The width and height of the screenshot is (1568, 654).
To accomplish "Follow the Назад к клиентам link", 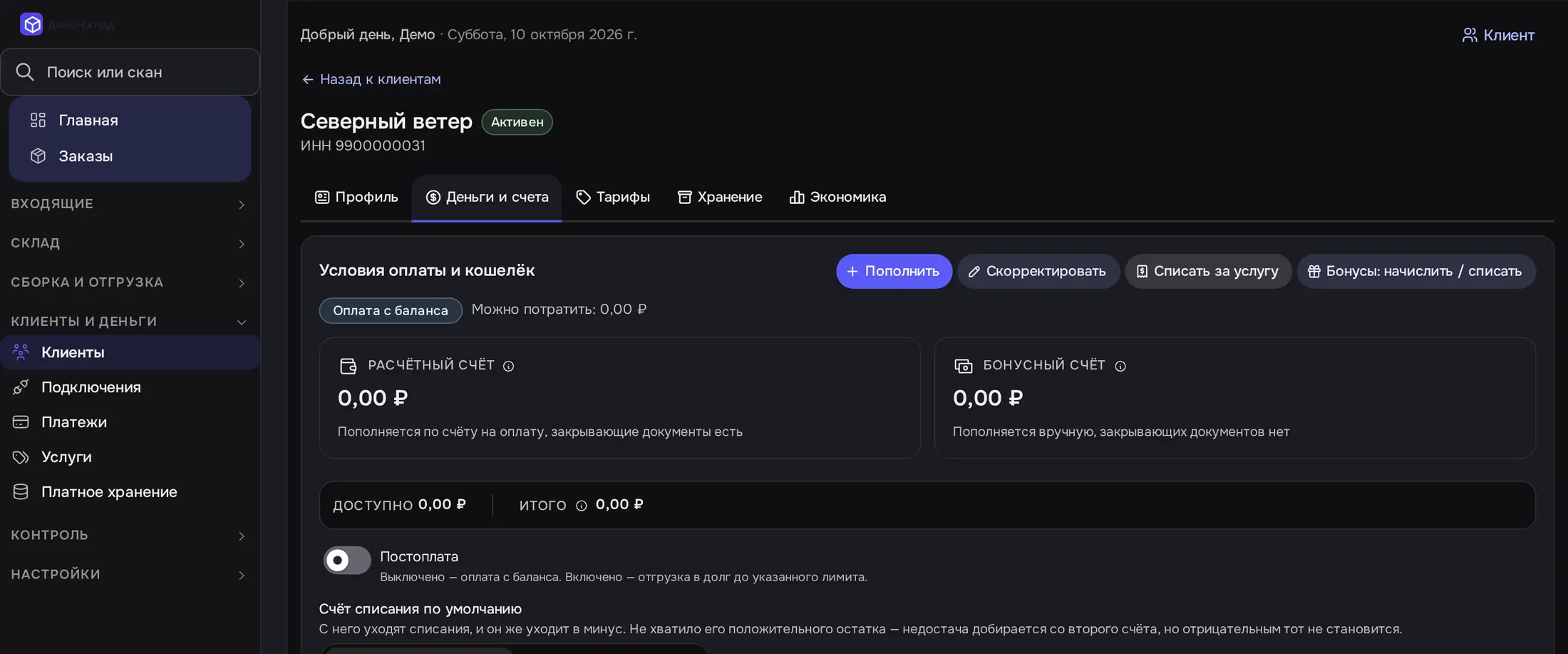I will (x=371, y=79).
